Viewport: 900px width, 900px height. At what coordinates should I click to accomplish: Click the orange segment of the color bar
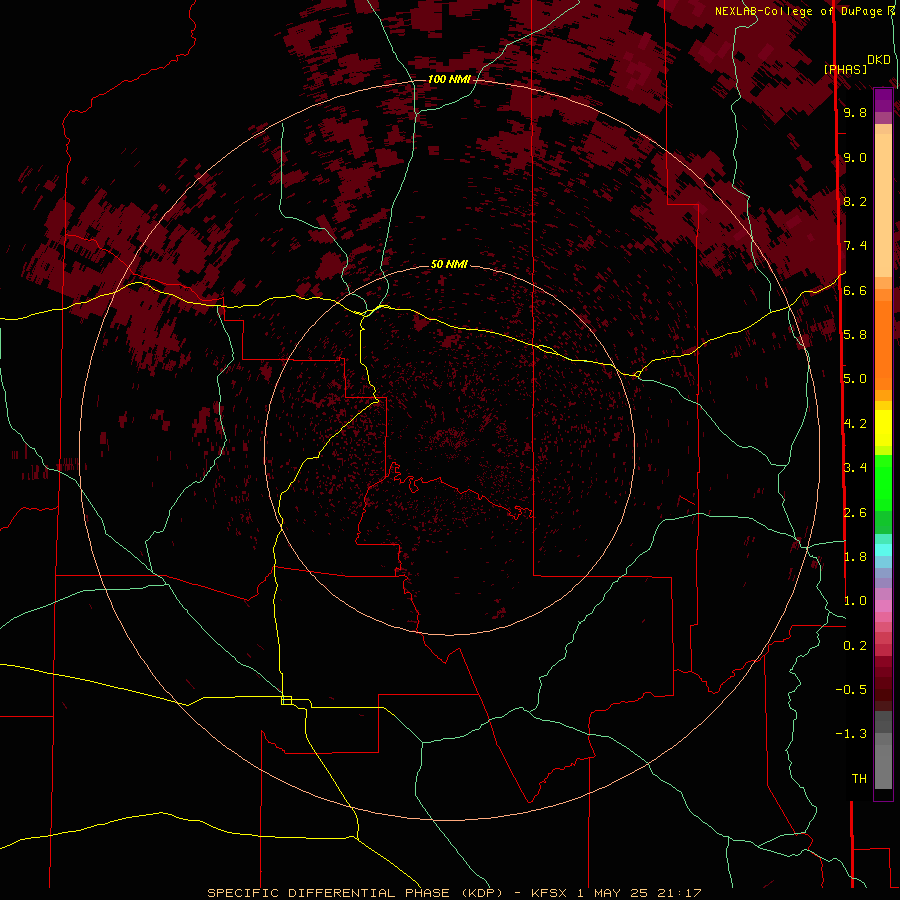tap(883, 346)
